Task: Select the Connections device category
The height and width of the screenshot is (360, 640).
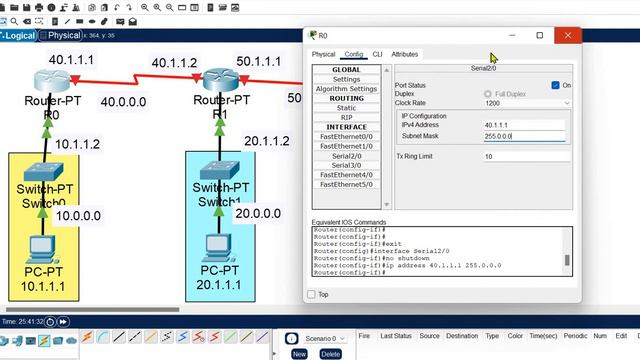Action: point(44,340)
